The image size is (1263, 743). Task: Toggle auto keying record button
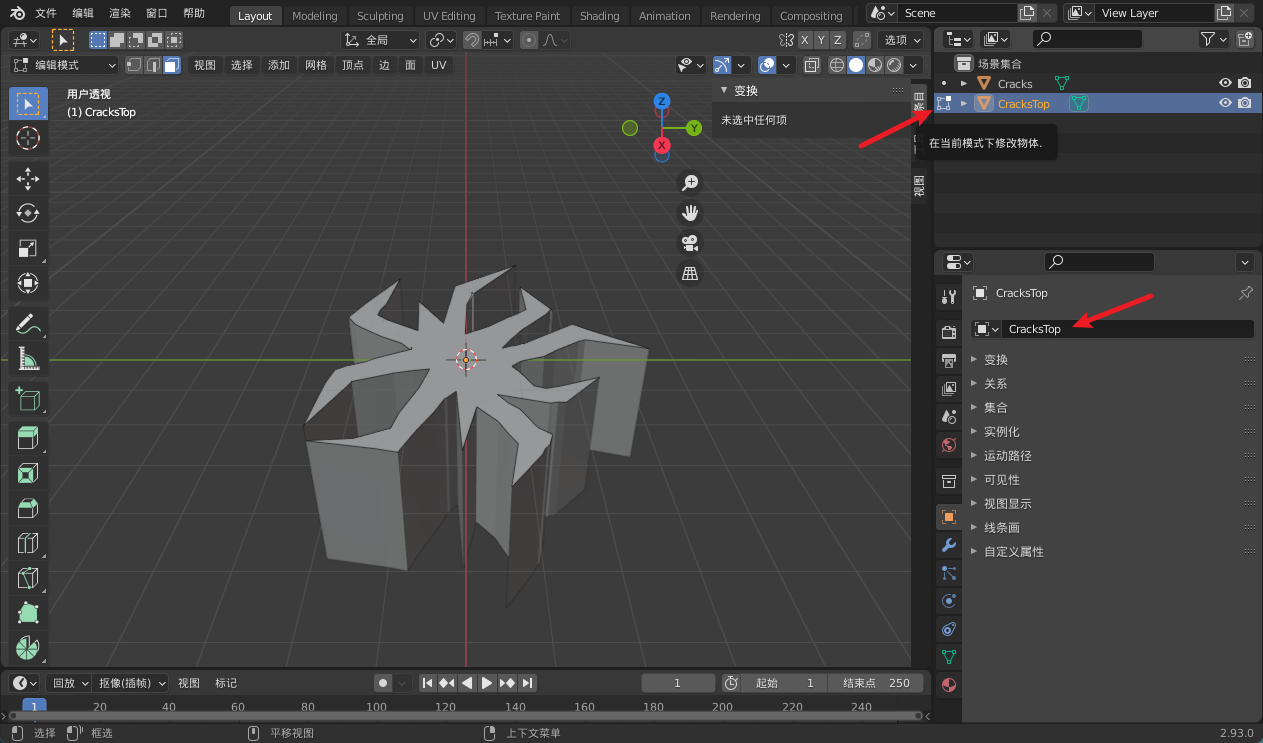383,683
